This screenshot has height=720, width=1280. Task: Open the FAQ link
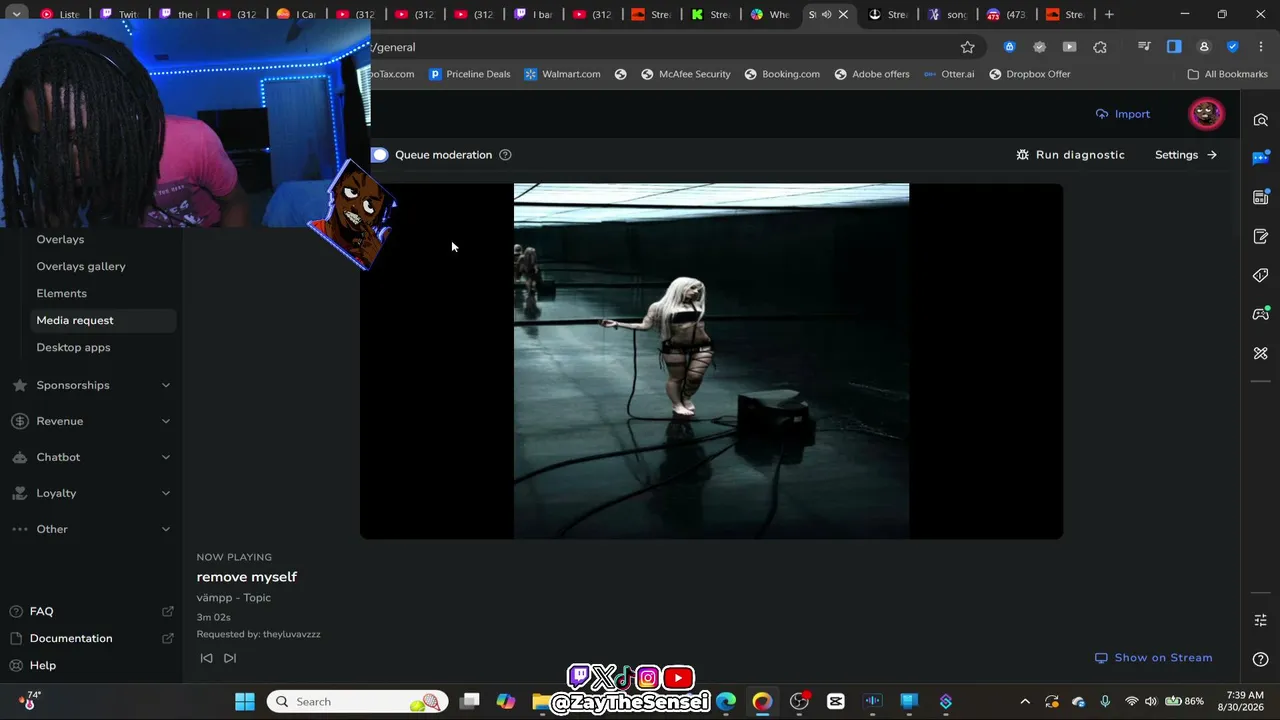point(91,611)
